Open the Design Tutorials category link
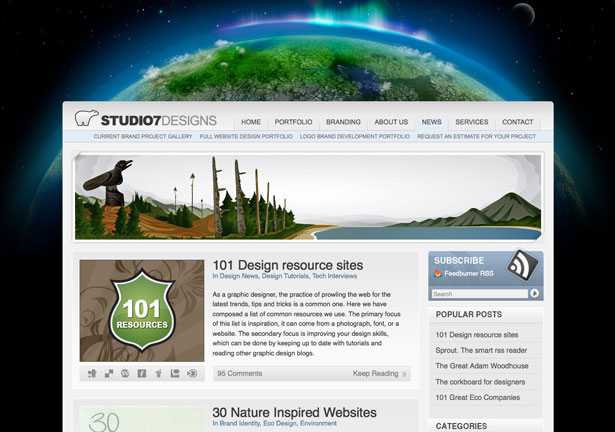615x432 pixels. (285, 276)
